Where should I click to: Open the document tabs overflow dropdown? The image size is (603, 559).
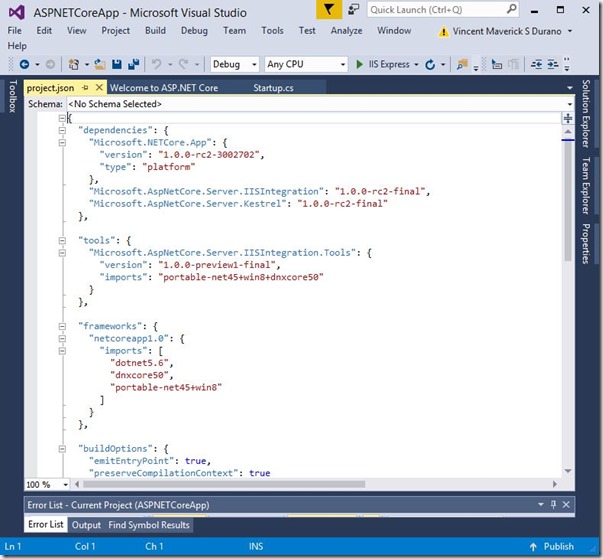click(x=570, y=88)
